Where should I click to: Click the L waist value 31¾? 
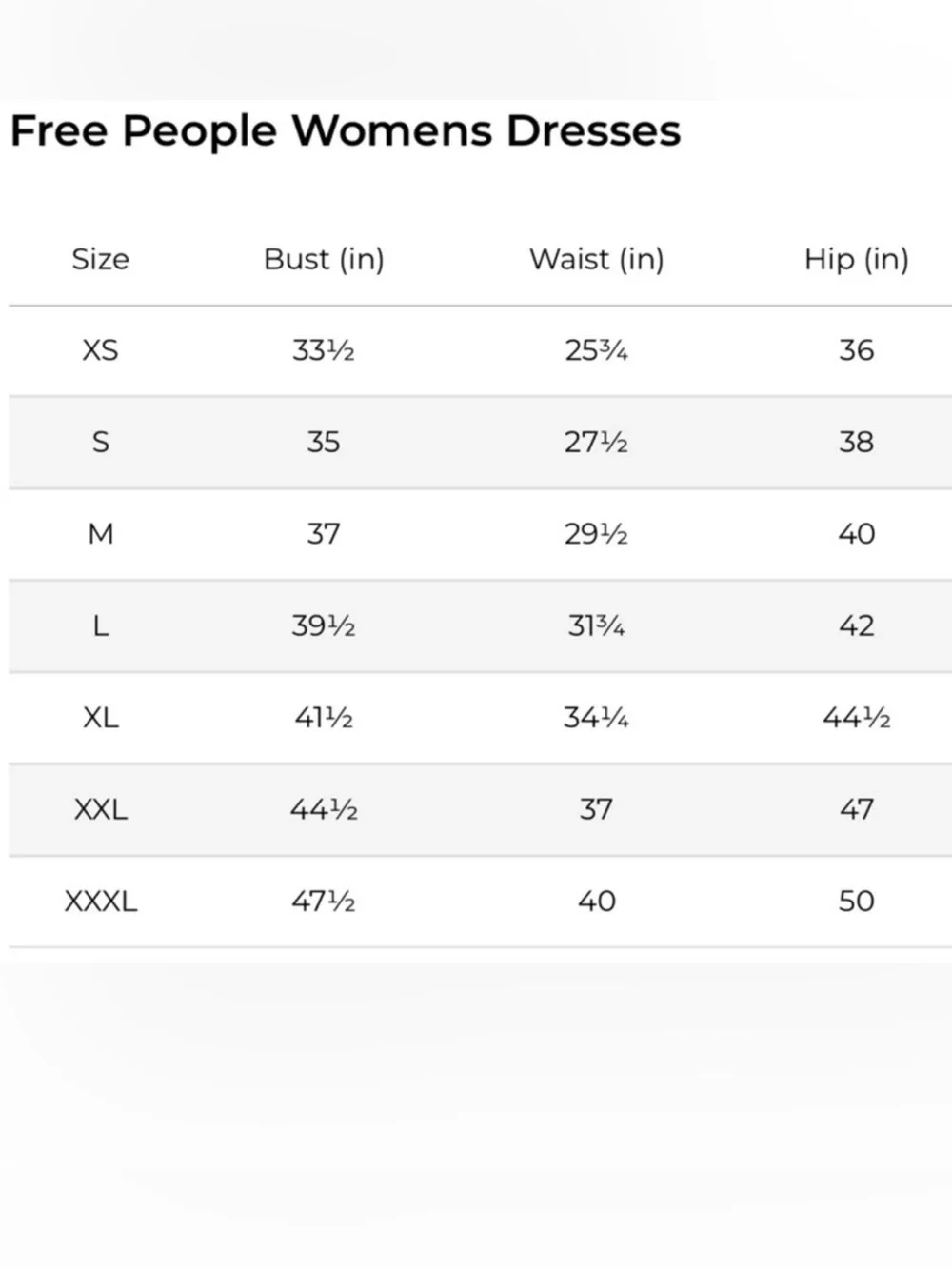point(596,625)
